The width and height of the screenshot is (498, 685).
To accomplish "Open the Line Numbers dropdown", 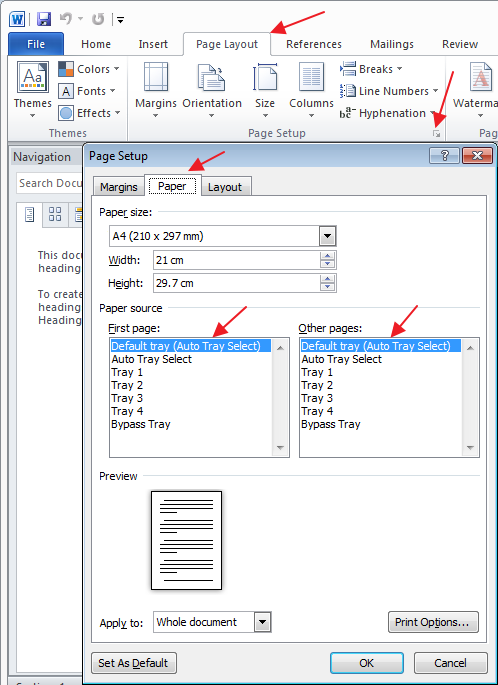I will click(x=389, y=91).
